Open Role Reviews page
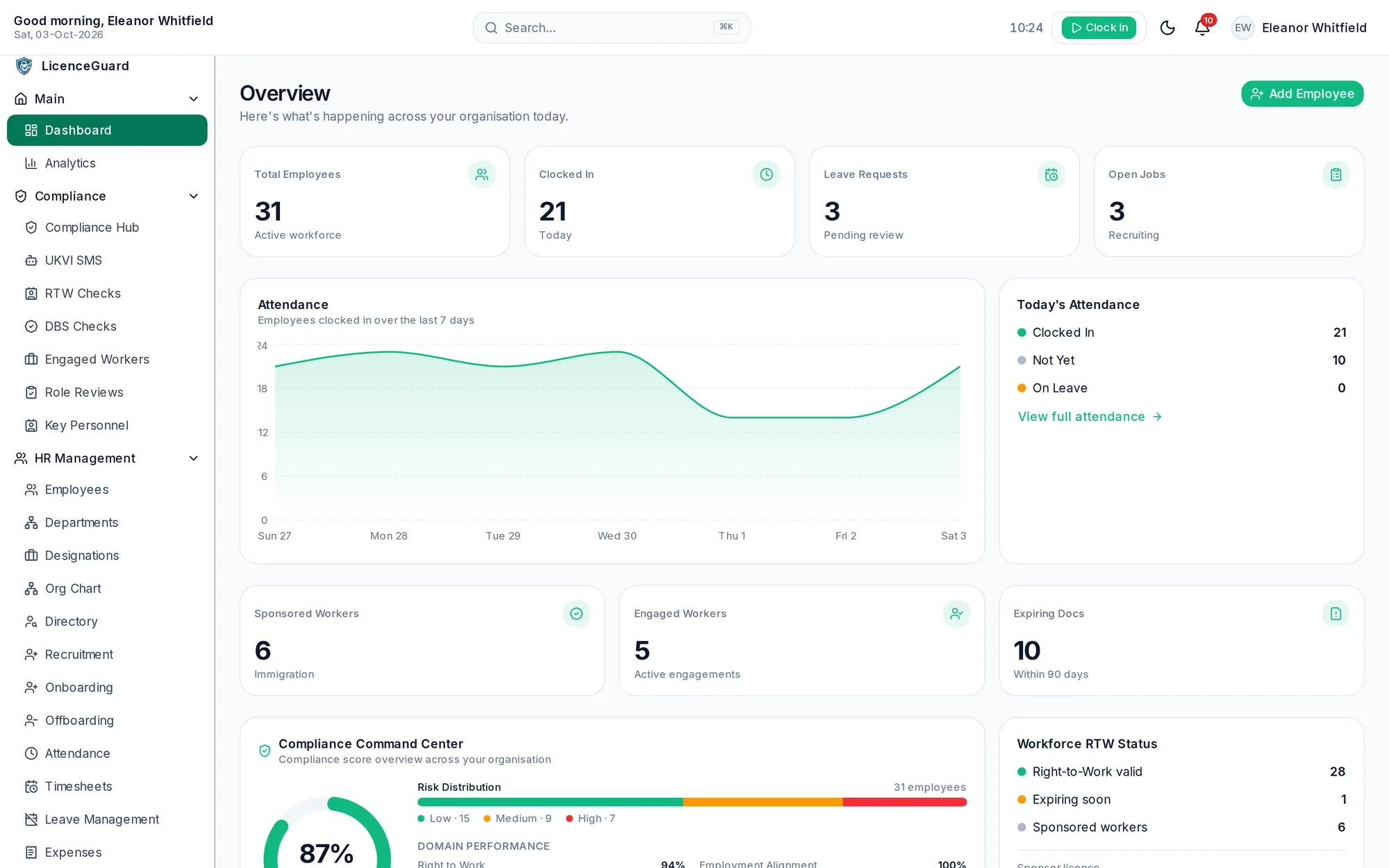Screen dimensions: 1389x868 click(107, 392)
